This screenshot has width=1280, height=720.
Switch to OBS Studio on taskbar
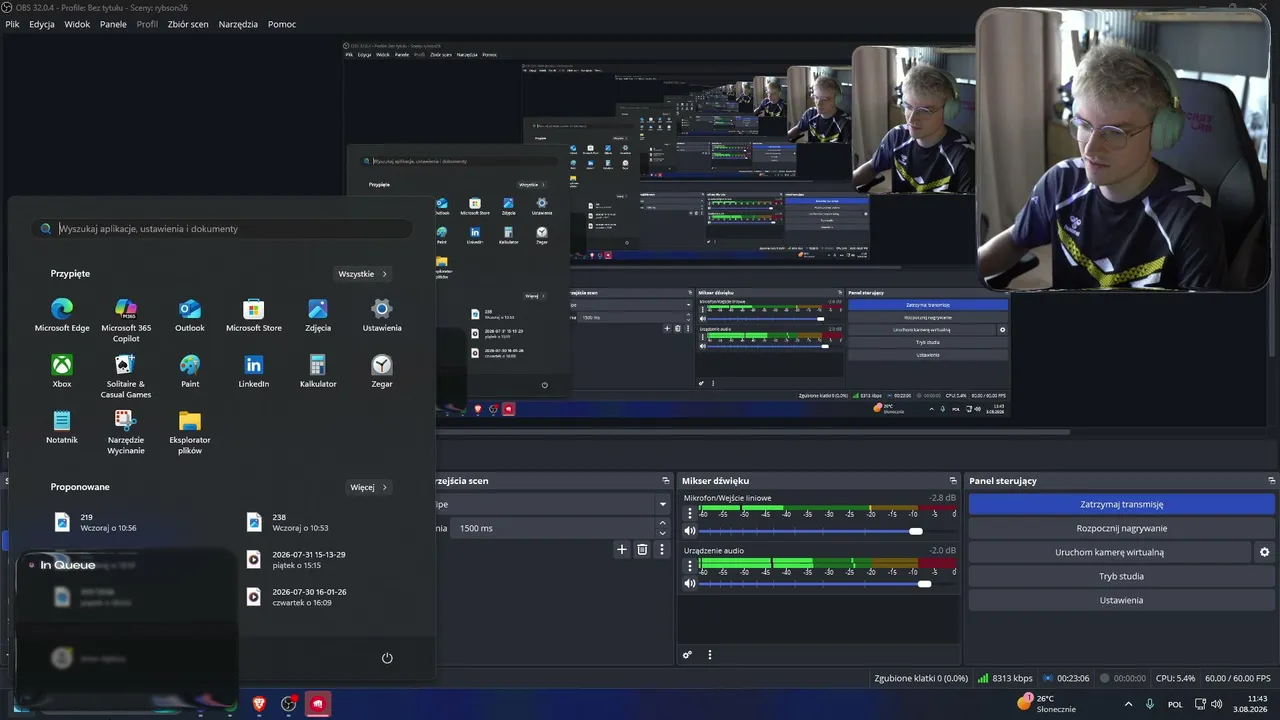[289, 704]
